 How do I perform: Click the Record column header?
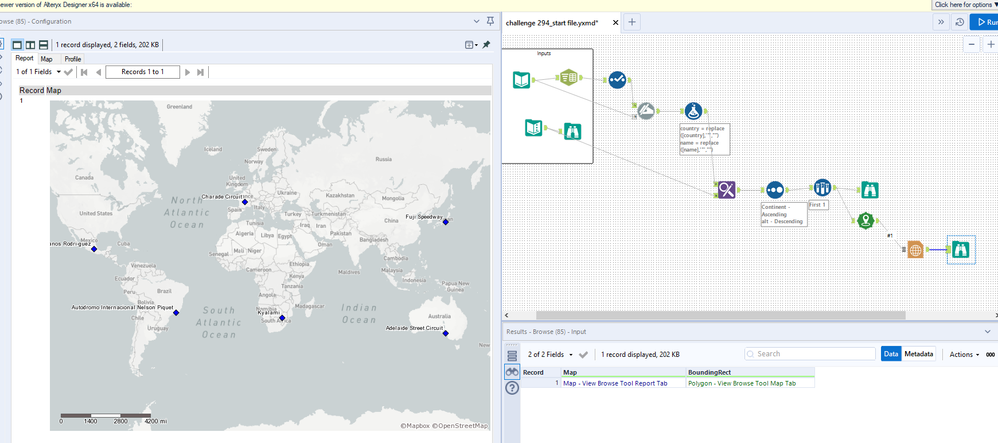point(541,372)
